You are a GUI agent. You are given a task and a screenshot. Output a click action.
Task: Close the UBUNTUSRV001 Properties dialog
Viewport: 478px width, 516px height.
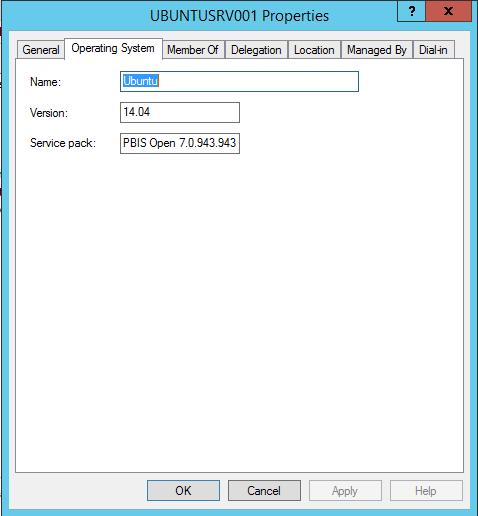449,12
